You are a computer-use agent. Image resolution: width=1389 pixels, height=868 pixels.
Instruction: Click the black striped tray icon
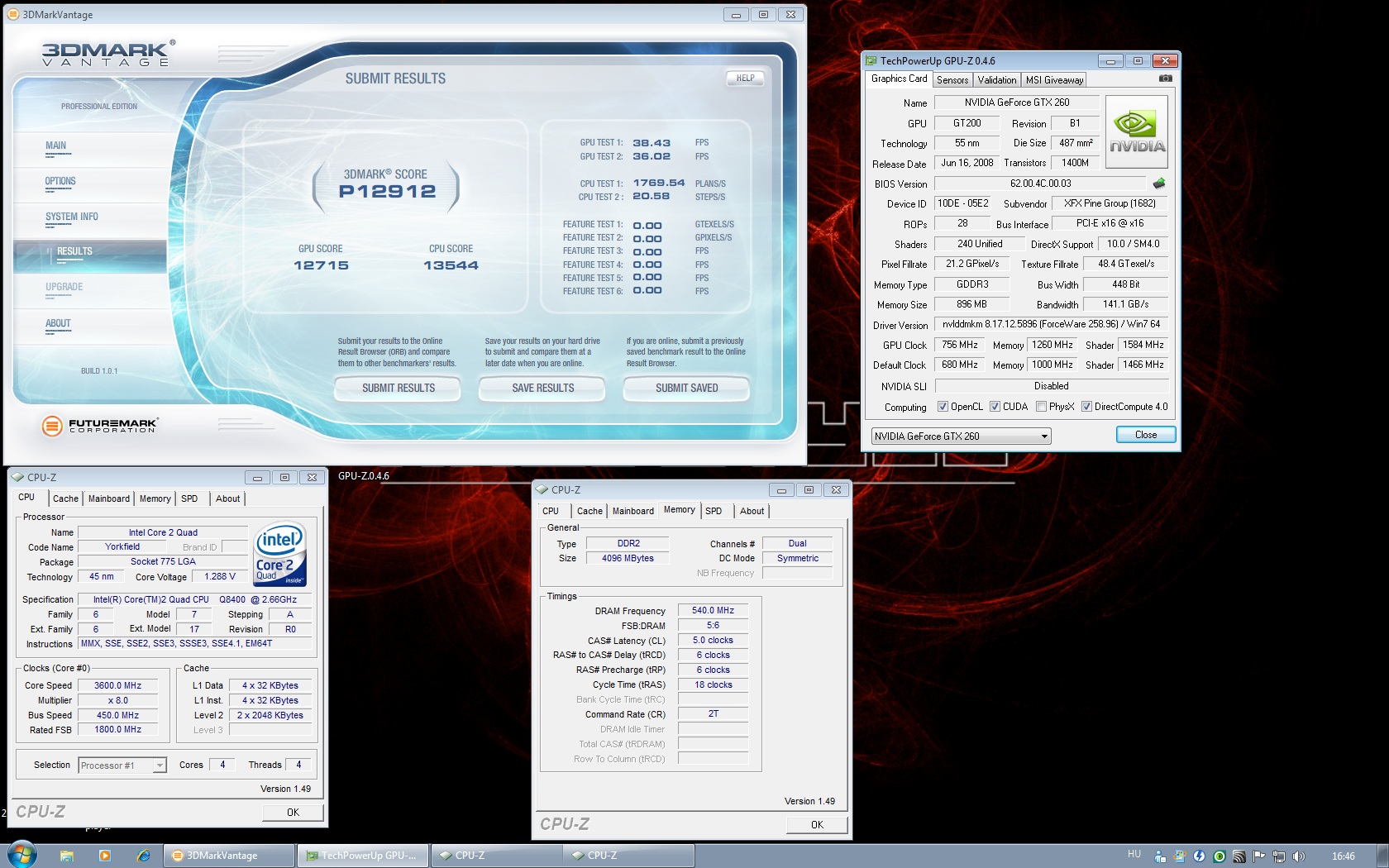point(1239,856)
